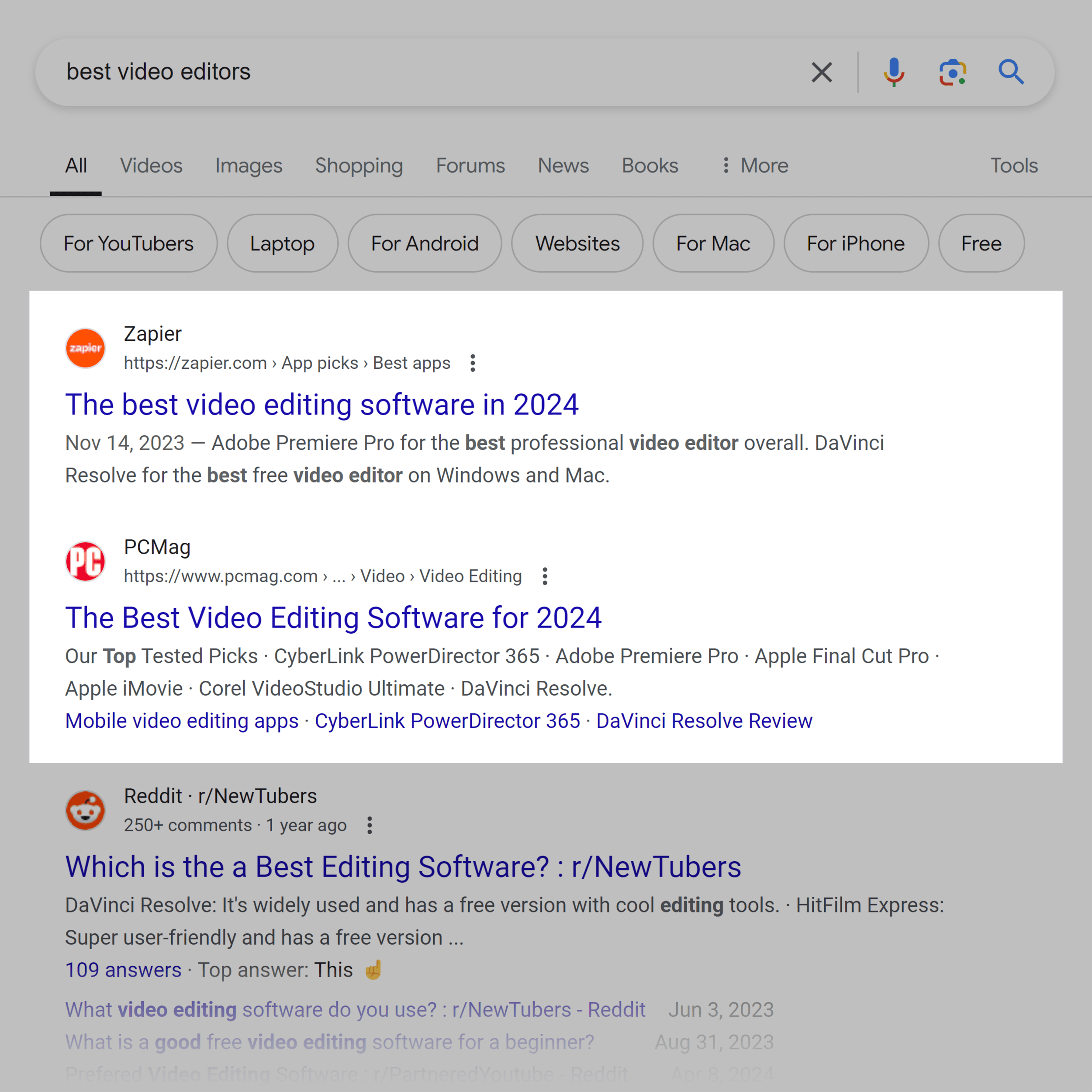Image resolution: width=1092 pixels, height=1092 pixels.
Task: Open the options dots beside Reddit result
Action: coord(369,825)
